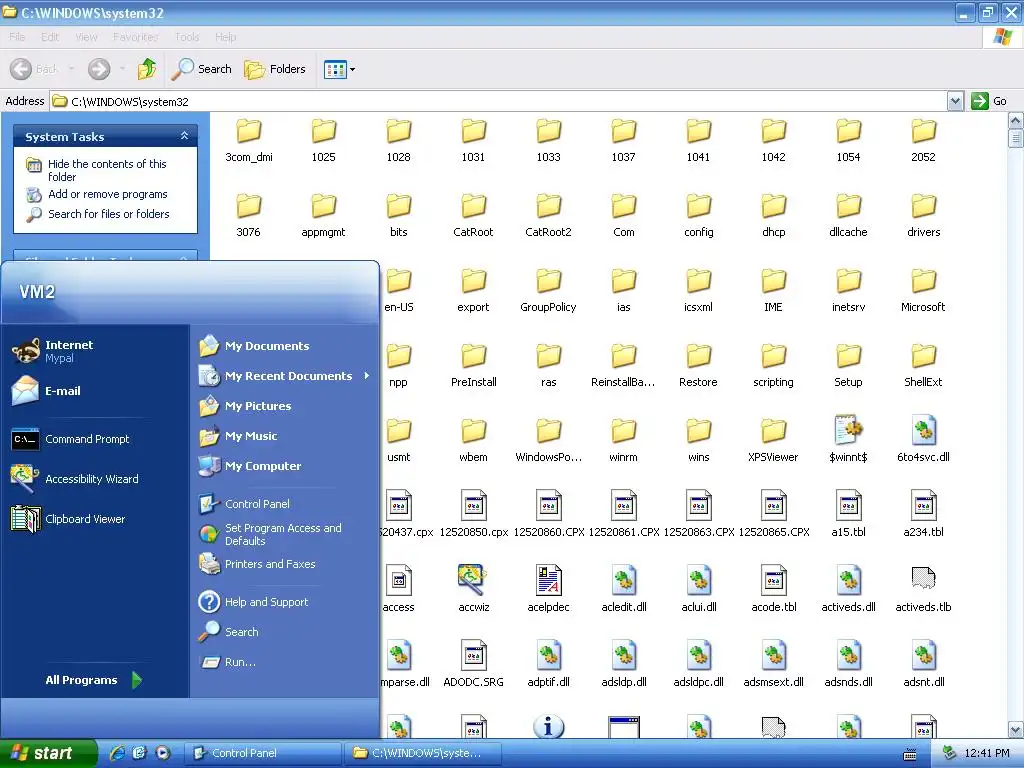Click the Search toolbar button
Screen dimensions: 1024x768
pyautogui.click(x=201, y=69)
